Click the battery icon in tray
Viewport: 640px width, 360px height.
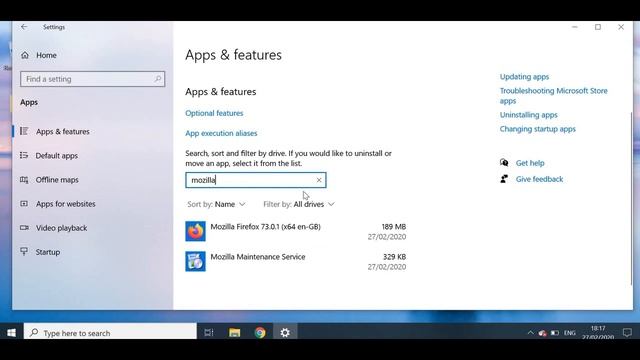coord(555,333)
